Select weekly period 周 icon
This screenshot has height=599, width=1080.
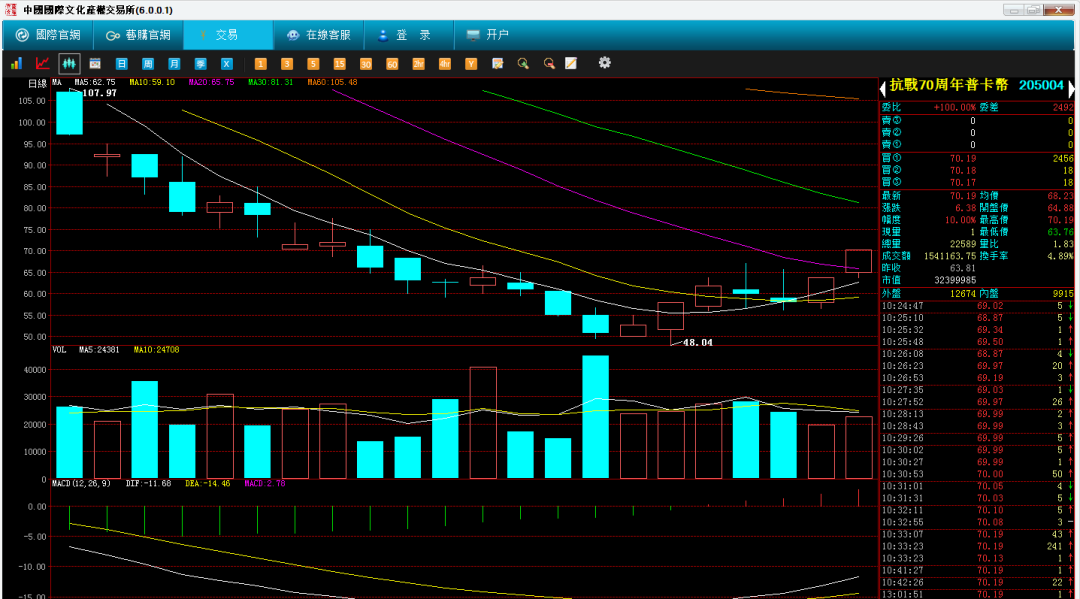click(147, 63)
